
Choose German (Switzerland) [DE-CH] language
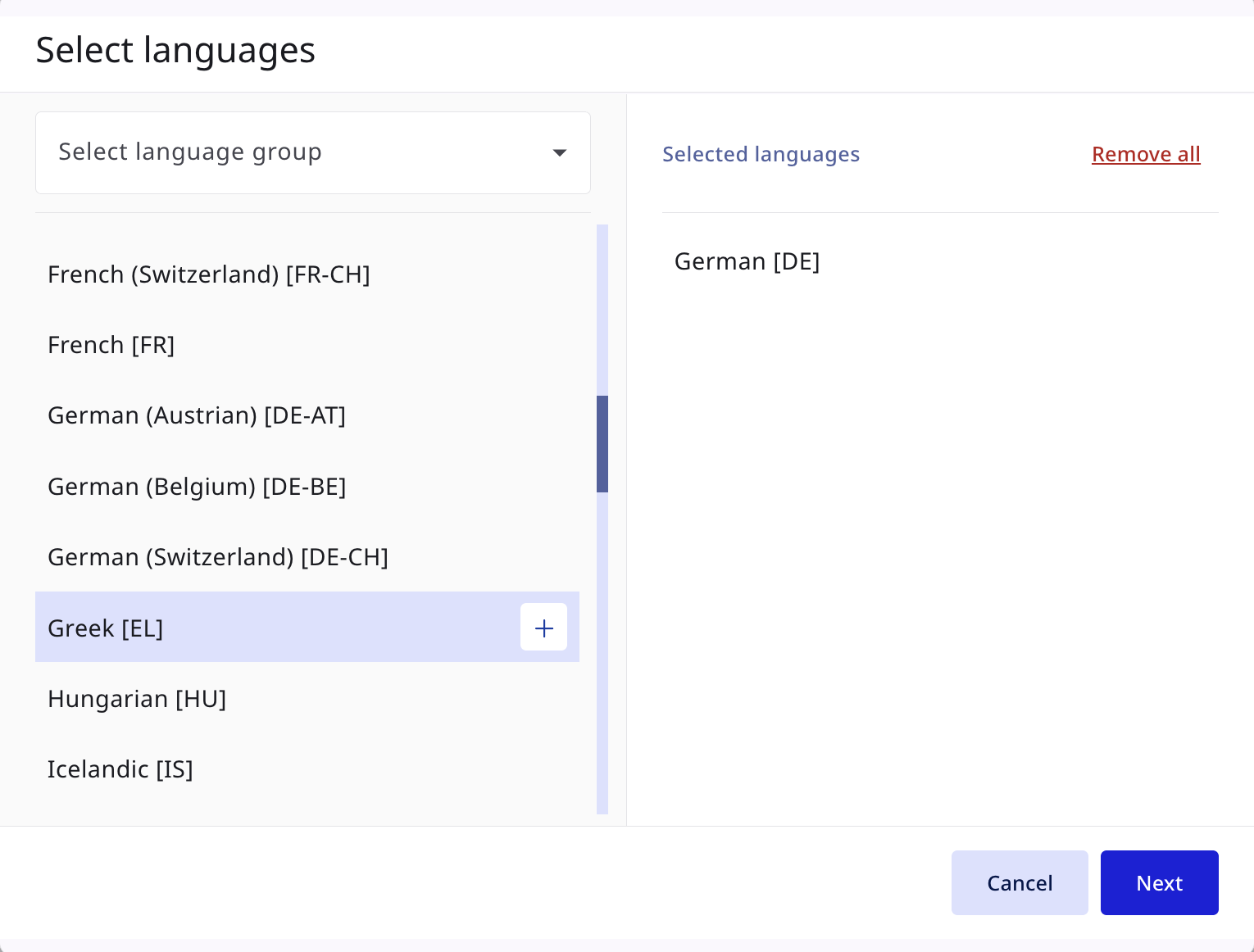pyautogui.click(x=307, y=557)
